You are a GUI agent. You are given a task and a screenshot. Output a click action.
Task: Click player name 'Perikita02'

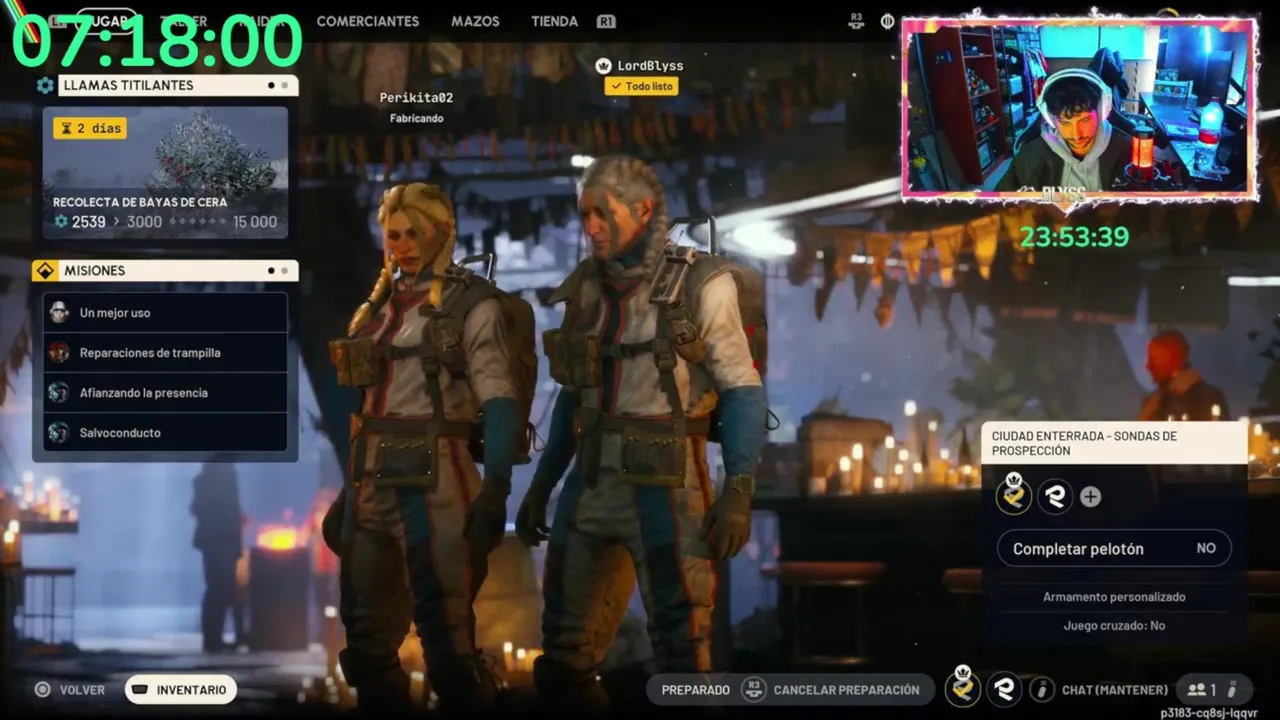[x=416, y=98]
